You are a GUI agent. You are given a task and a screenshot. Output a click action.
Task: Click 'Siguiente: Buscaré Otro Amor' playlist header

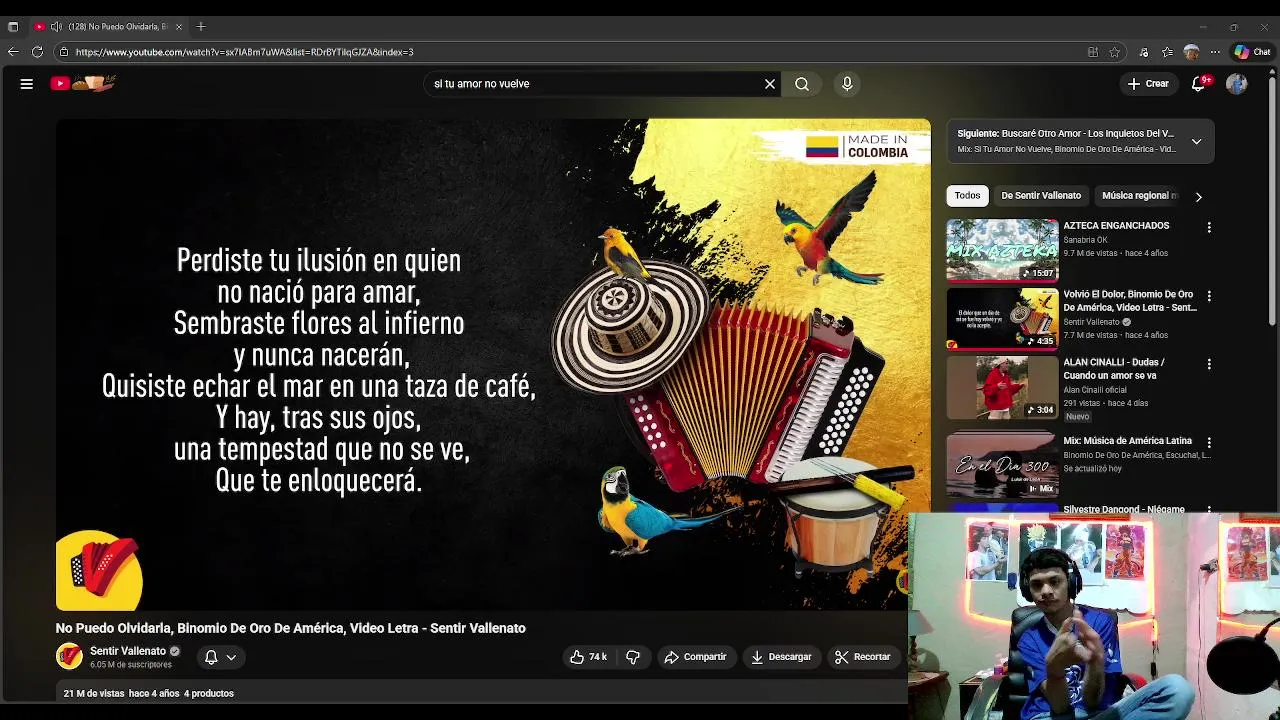tap(1065, 133)
